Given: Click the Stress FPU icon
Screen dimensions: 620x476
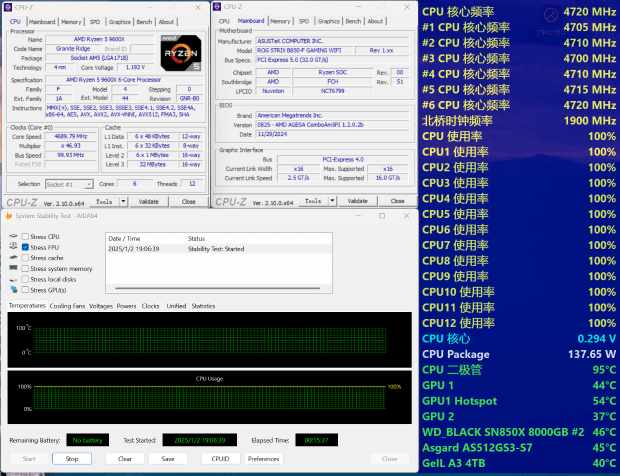Looking at the screenshot, I should click(x=13, y=247).
